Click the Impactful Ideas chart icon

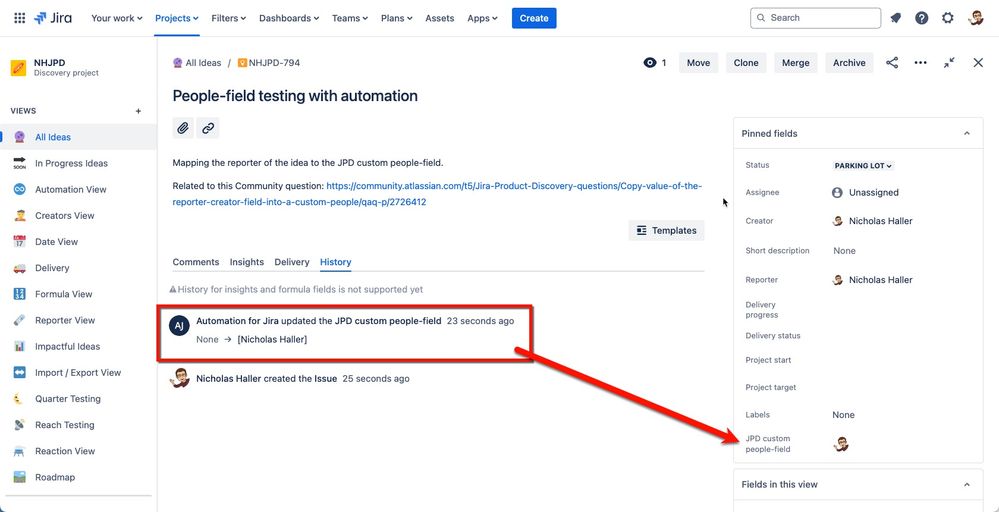19,346
